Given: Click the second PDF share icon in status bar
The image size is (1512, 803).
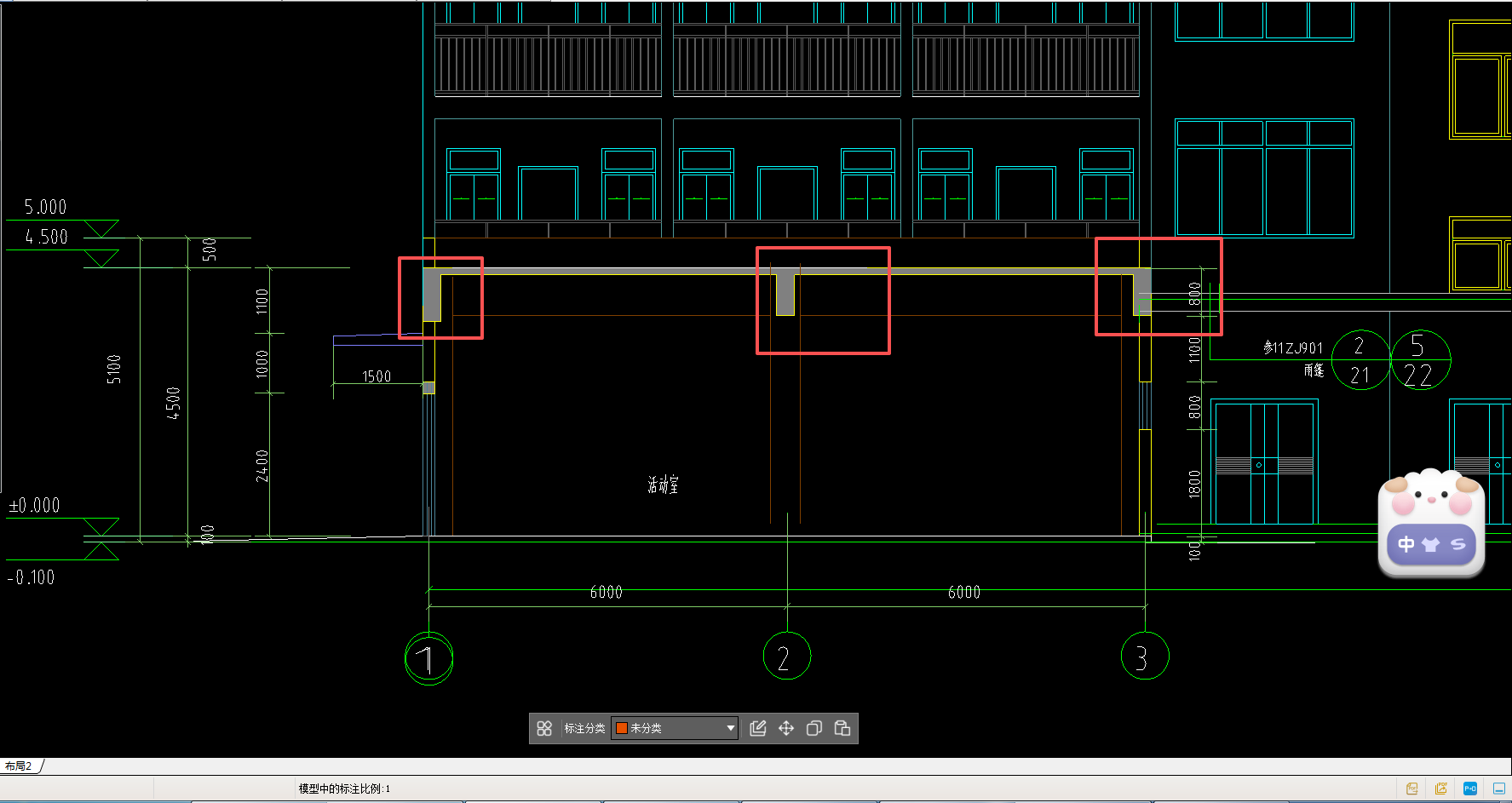Looking at the screenshot, I should click(1441, 789).
